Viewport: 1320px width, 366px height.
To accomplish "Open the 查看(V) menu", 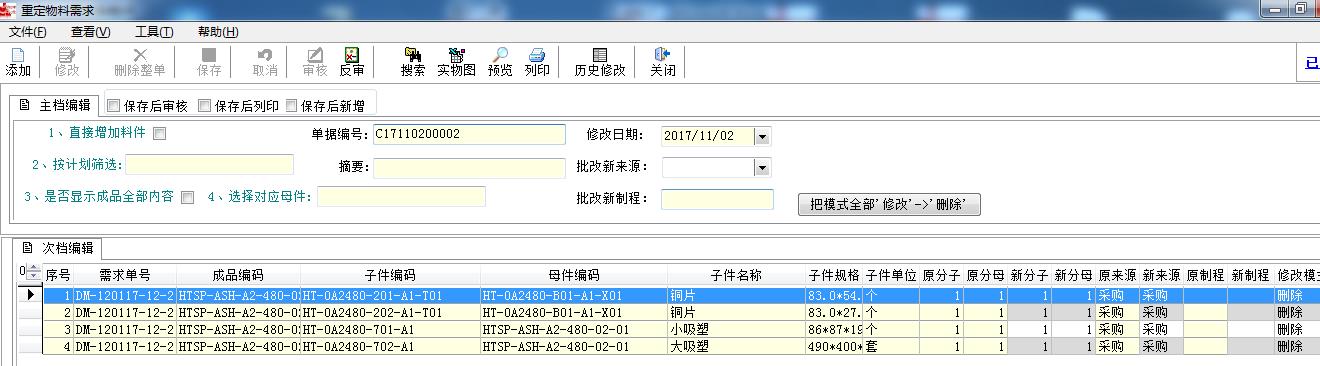I will pyautogui.click(x=91, y=32).
